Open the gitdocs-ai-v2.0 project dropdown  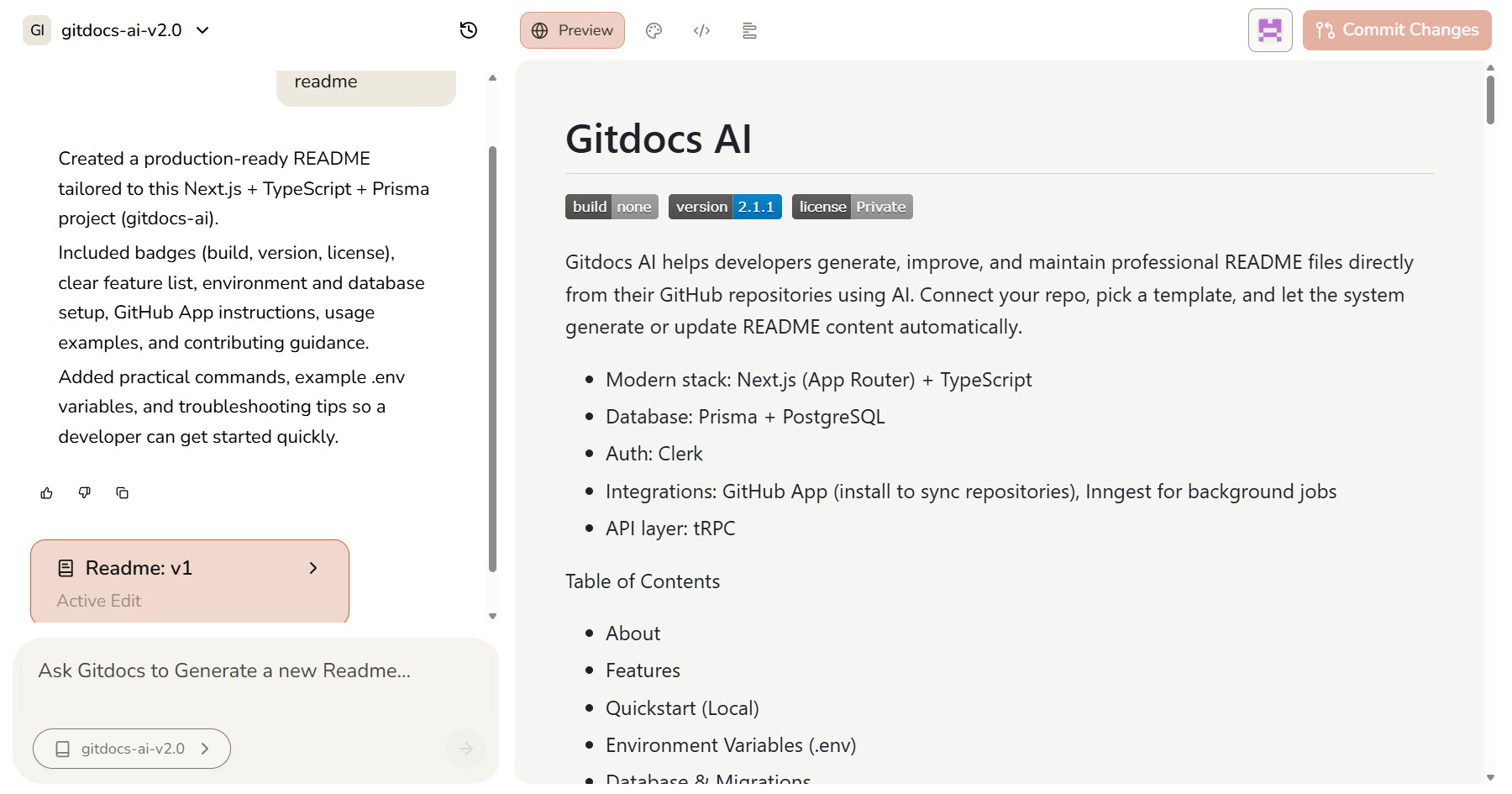[202, 30]
